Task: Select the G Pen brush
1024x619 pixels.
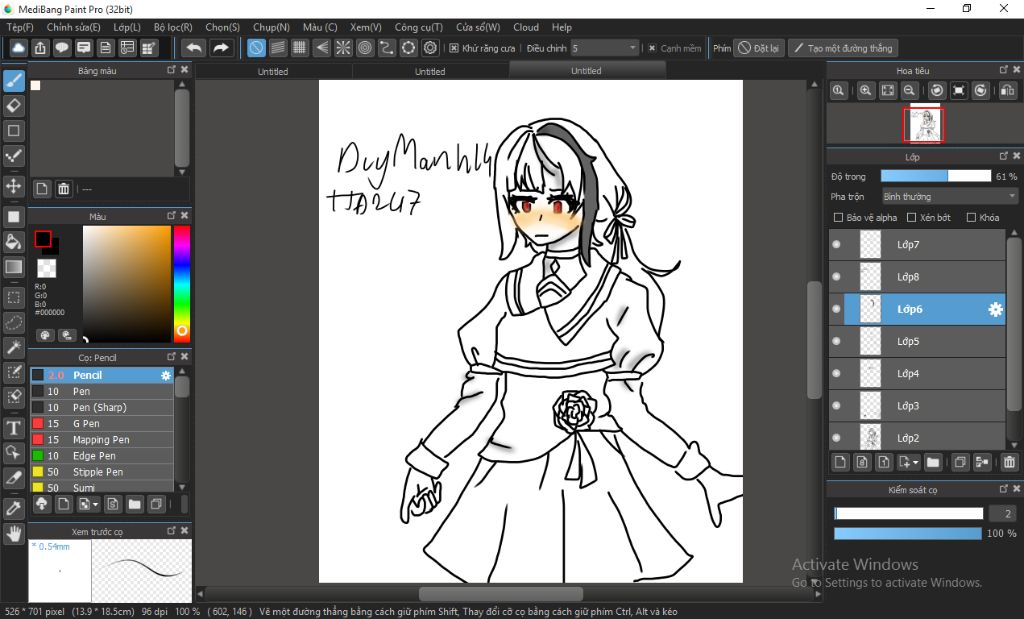Action: 102,424
